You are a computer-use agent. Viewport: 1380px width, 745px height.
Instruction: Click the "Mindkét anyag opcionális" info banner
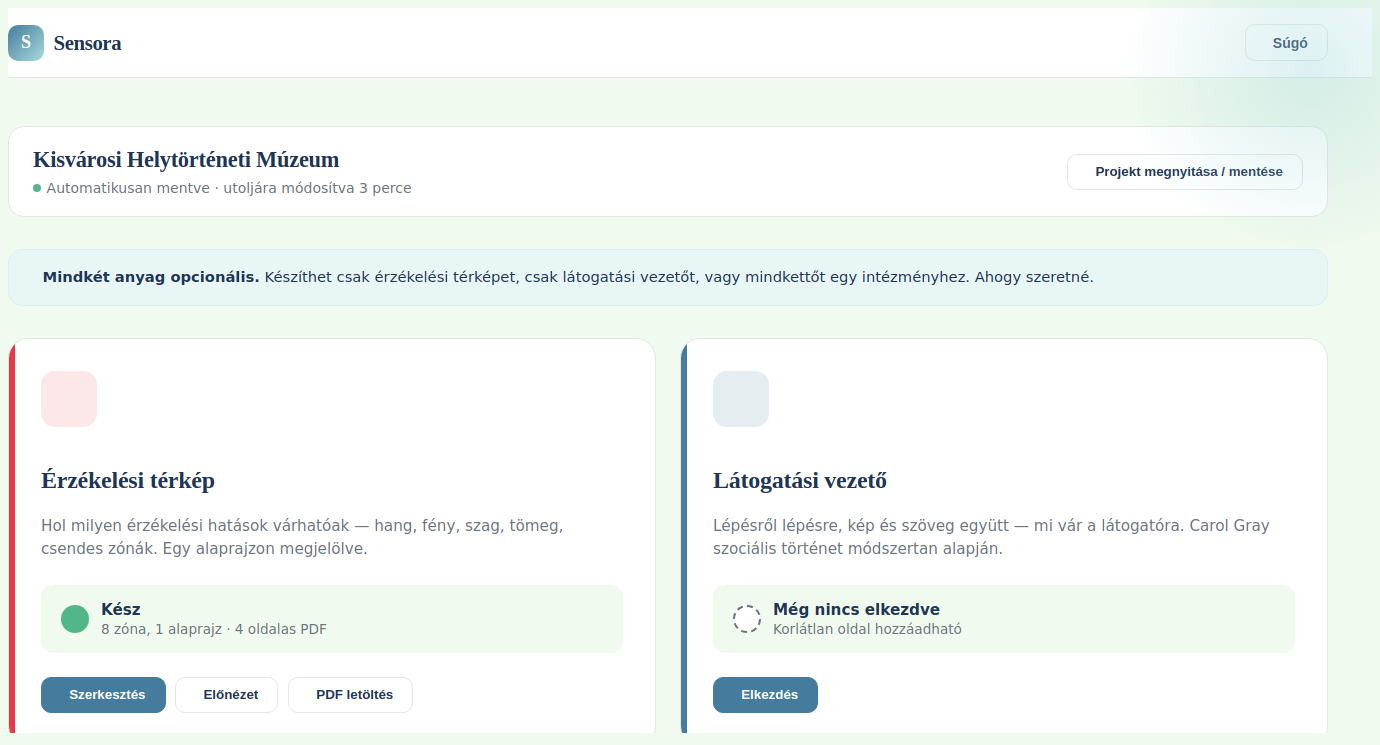click(668, 277)
